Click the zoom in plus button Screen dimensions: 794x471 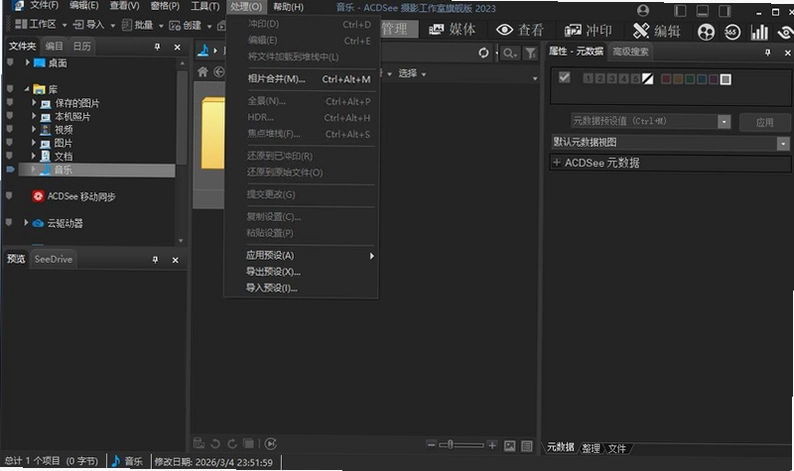tap(492, 445)
